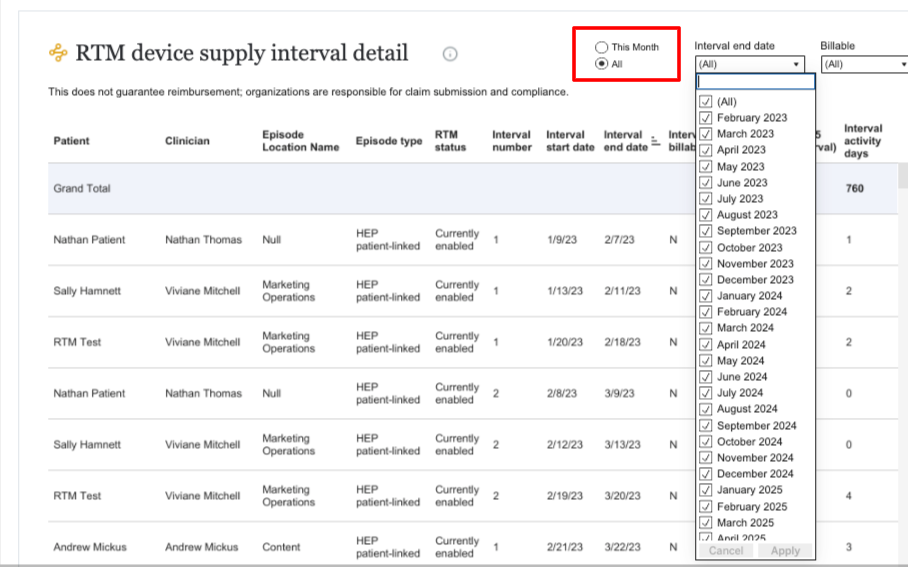Click the orange RTM logo icon
The image size is (908, 567).
pyautogui.click(x=58, y=53)
